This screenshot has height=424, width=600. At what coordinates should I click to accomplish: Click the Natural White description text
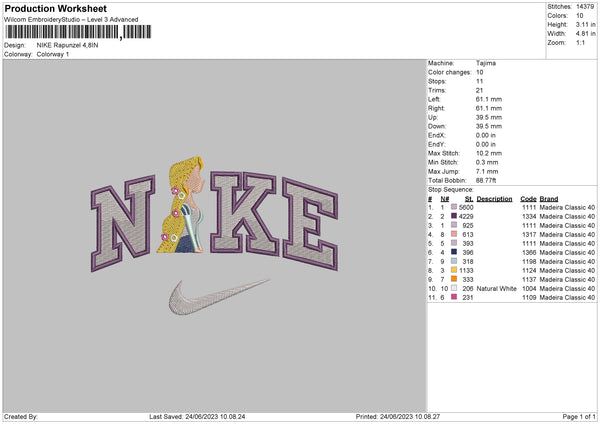point(497,288)
